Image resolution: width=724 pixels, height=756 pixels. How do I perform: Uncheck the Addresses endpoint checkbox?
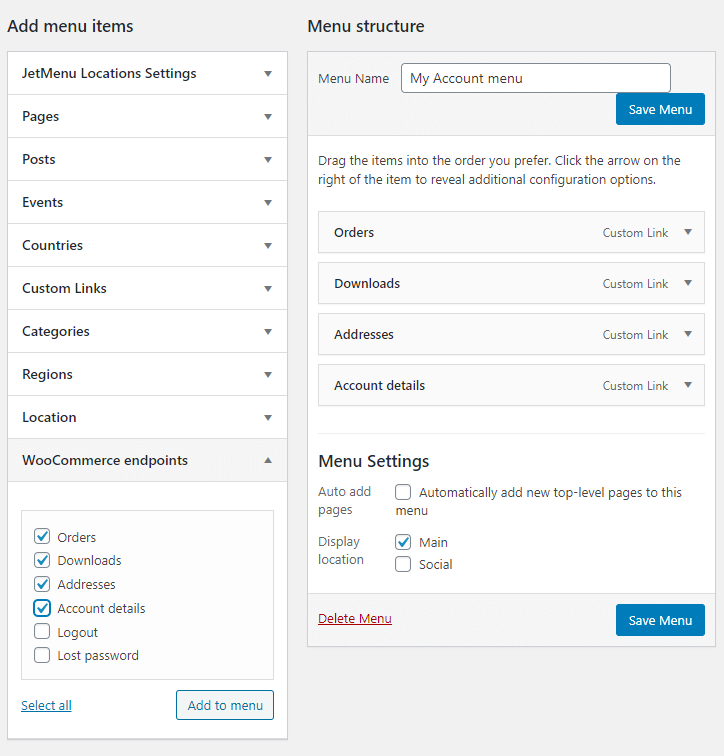(x=42, y=584)
